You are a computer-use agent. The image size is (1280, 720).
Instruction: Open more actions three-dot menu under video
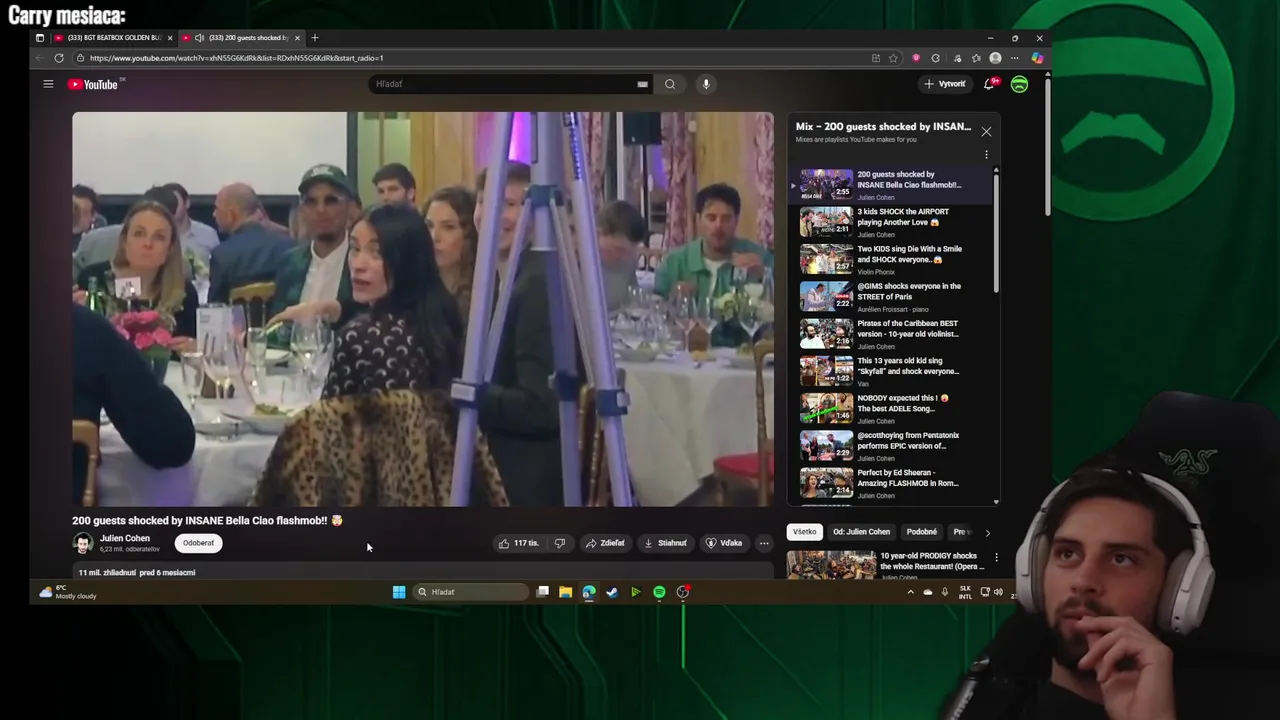[764, 543]
